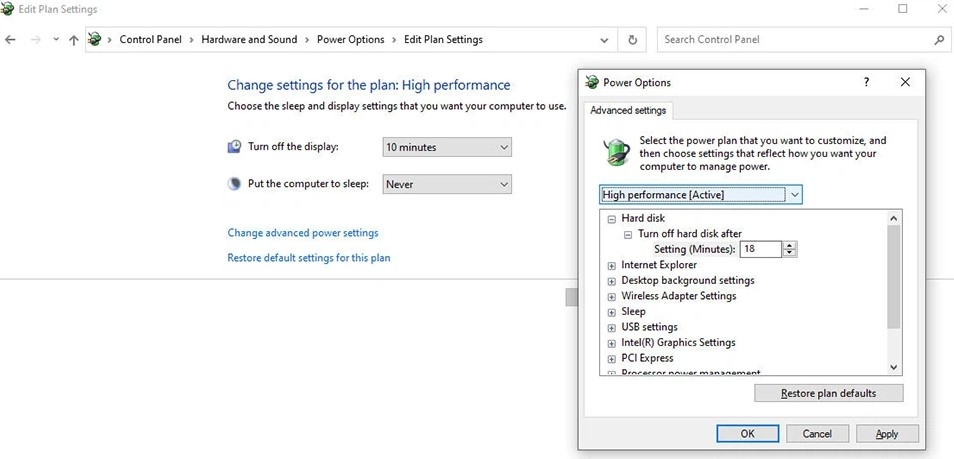Click Restore plan defaults button

pyautogui.click(x=829, y=393)
